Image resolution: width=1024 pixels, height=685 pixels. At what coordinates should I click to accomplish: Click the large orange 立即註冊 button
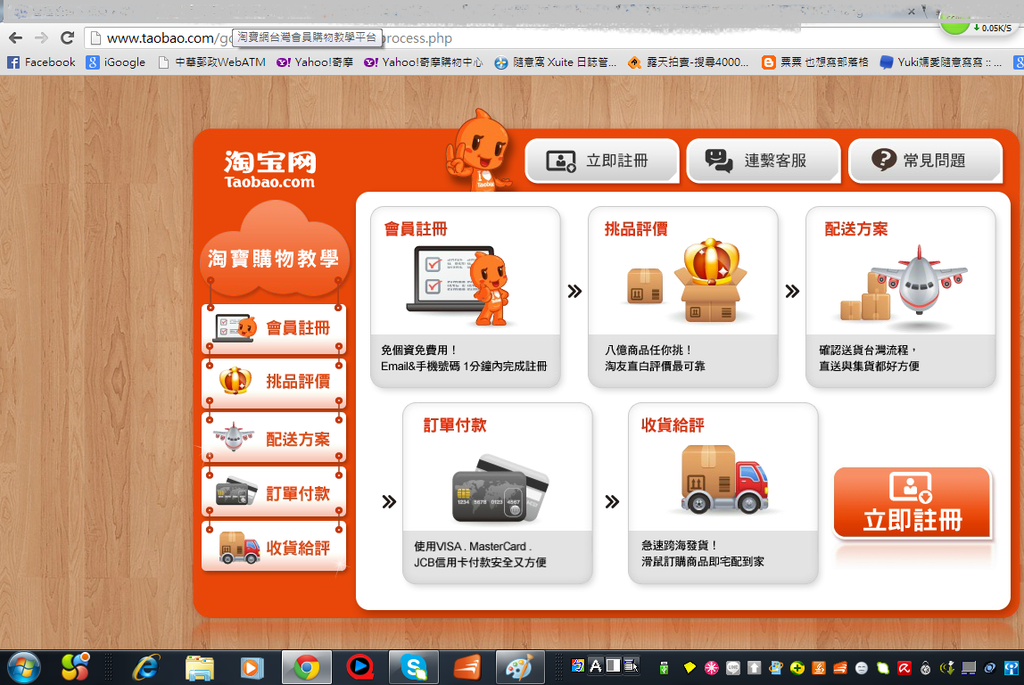click(912, 503)
